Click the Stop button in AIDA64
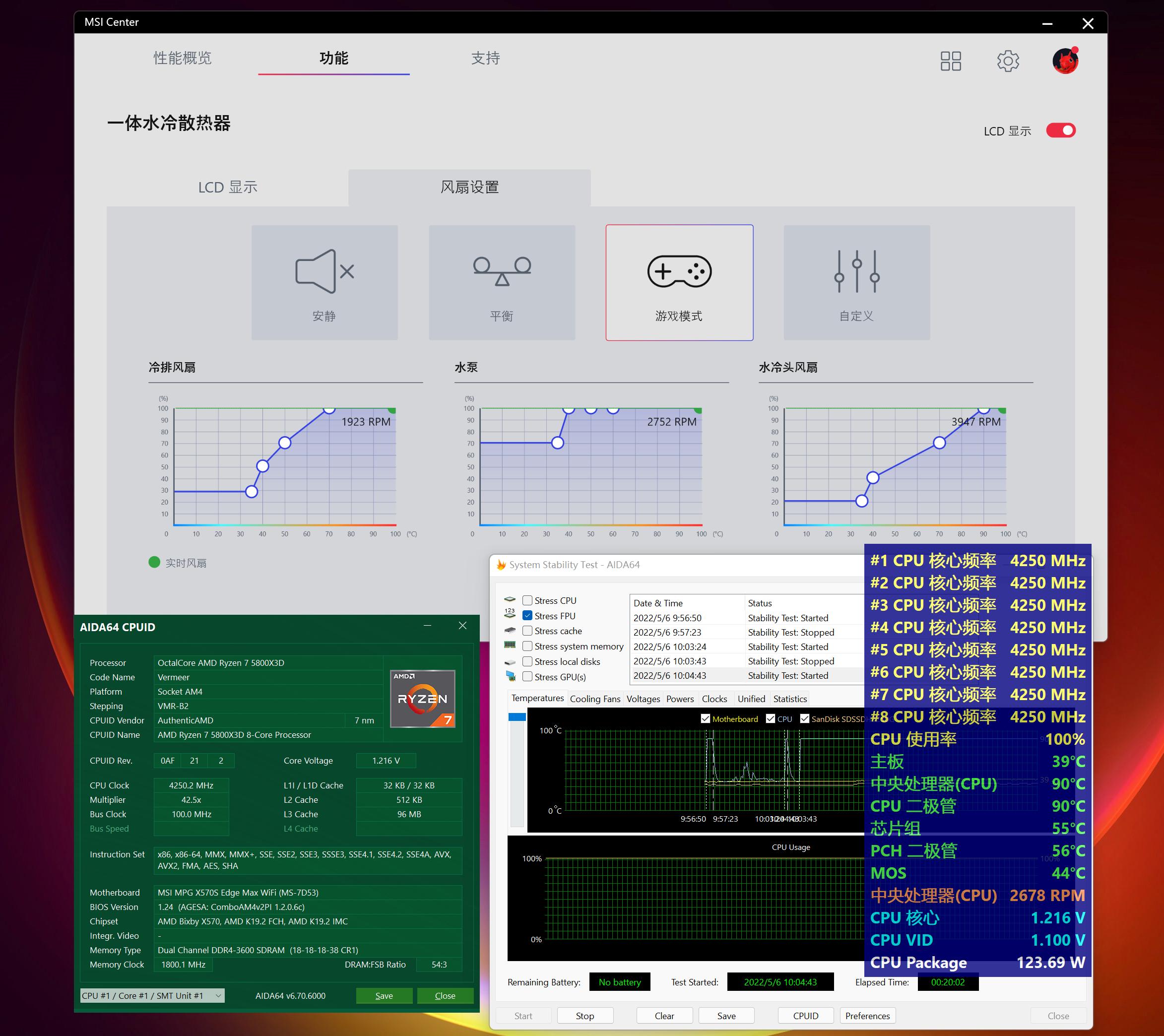This screenshot has width=1164, height=1036. tap(585, 1016)
